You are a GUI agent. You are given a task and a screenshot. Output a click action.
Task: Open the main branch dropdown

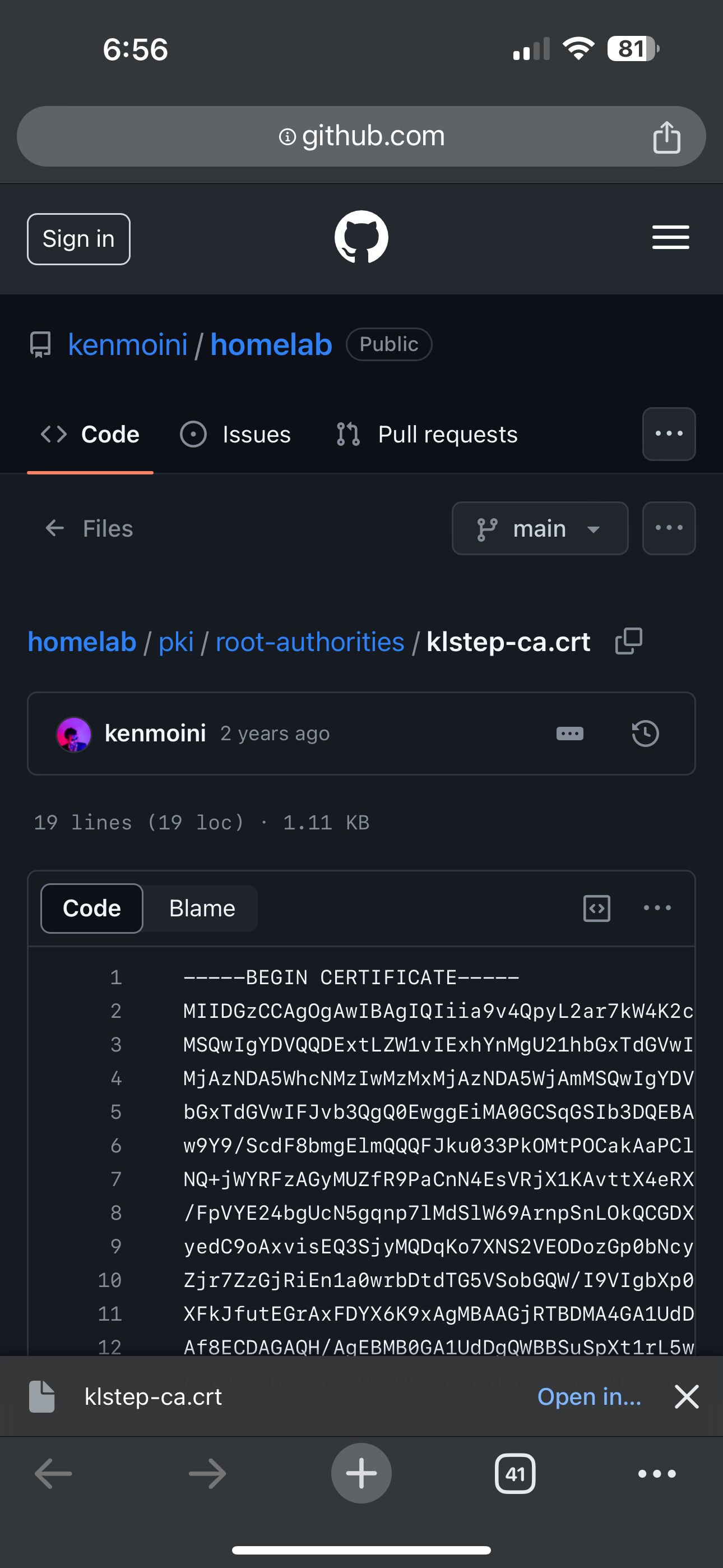540,528
